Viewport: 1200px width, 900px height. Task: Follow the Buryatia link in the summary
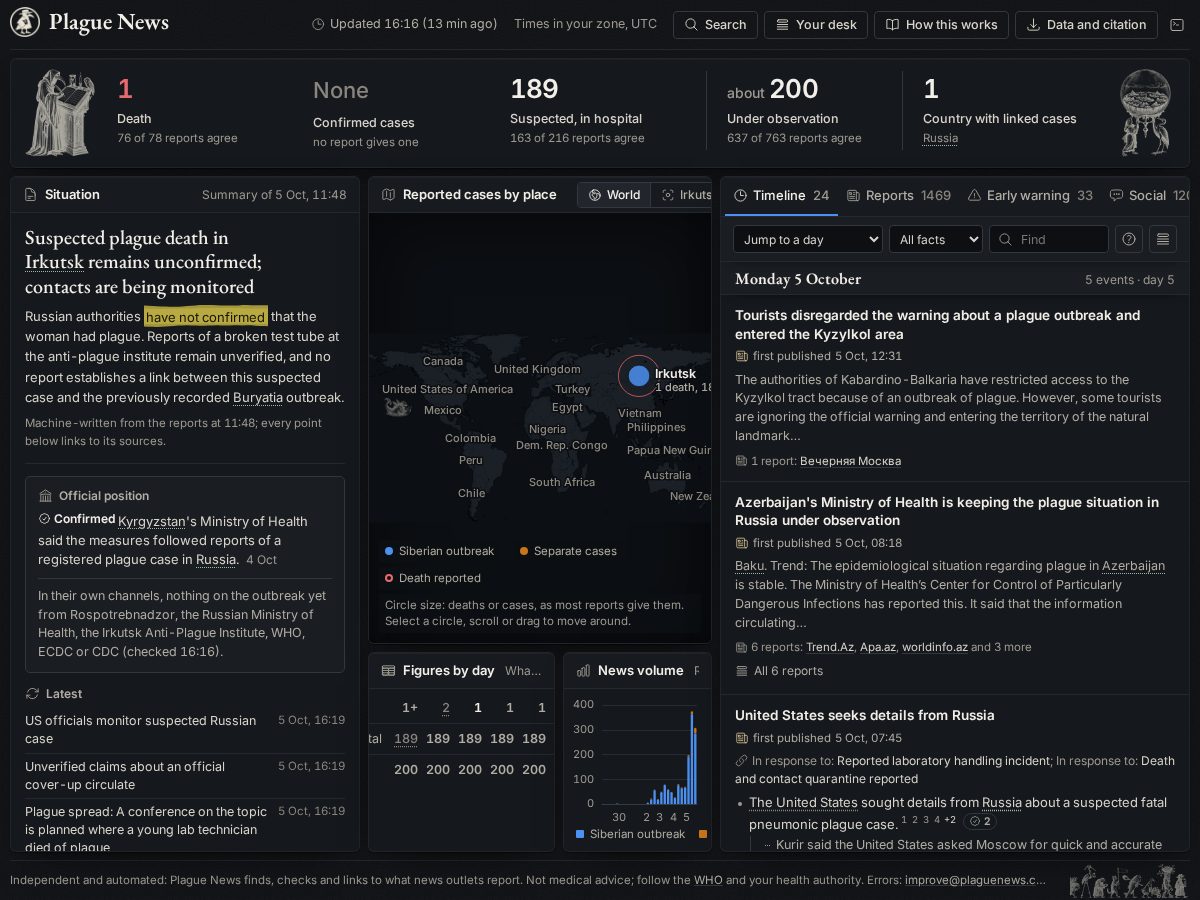coord(258,397)
